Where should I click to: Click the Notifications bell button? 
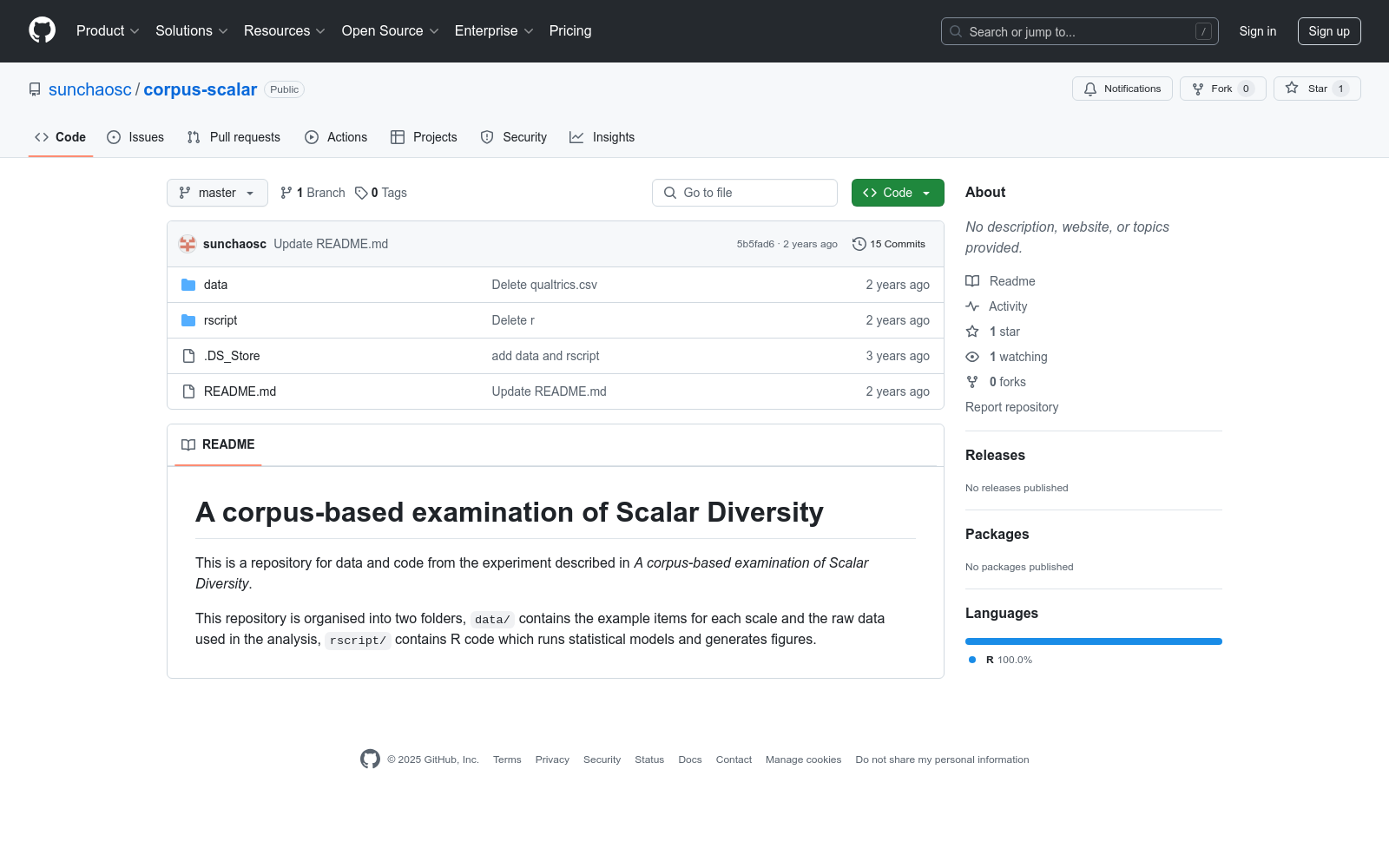(1122, 89)
